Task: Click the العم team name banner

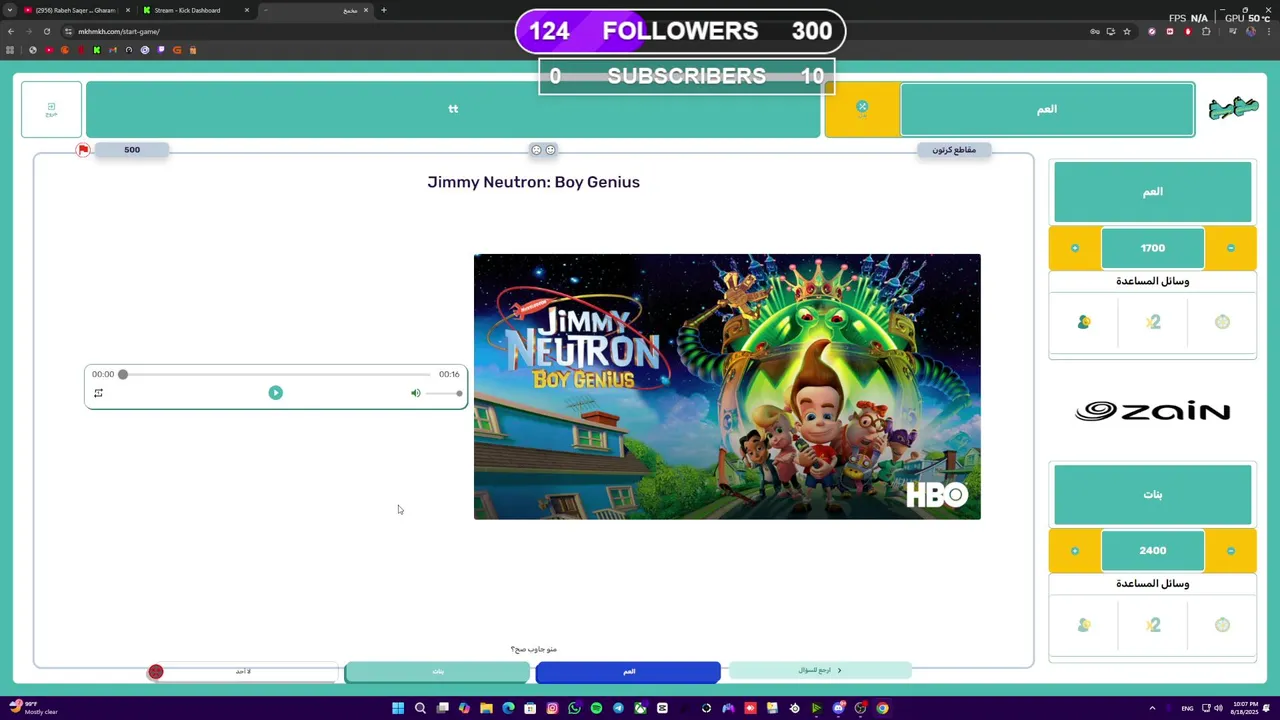Action: pyautogui.click(x=1047, y=109)
